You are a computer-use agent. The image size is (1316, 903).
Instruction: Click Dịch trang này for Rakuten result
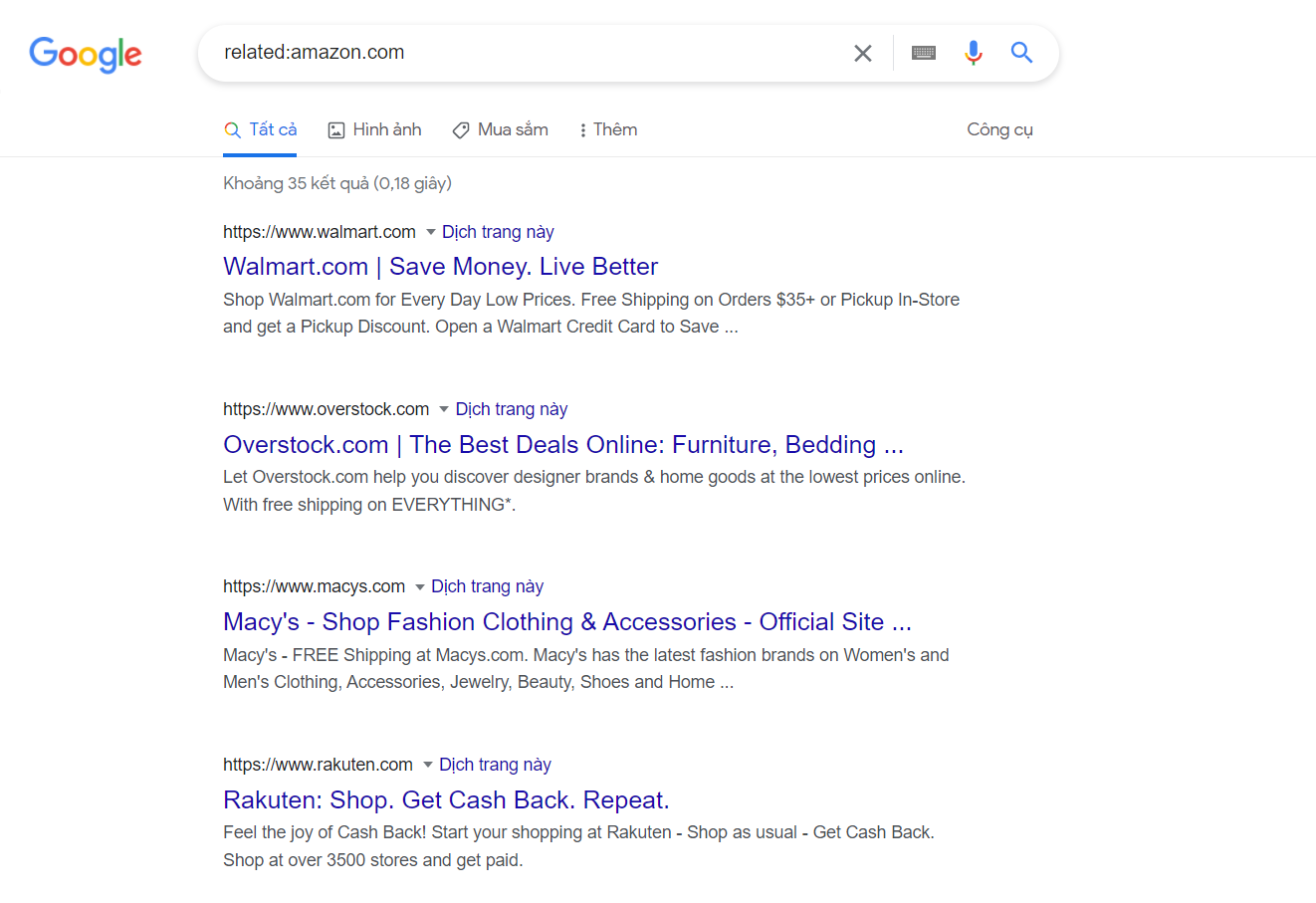tap(495, 765)
